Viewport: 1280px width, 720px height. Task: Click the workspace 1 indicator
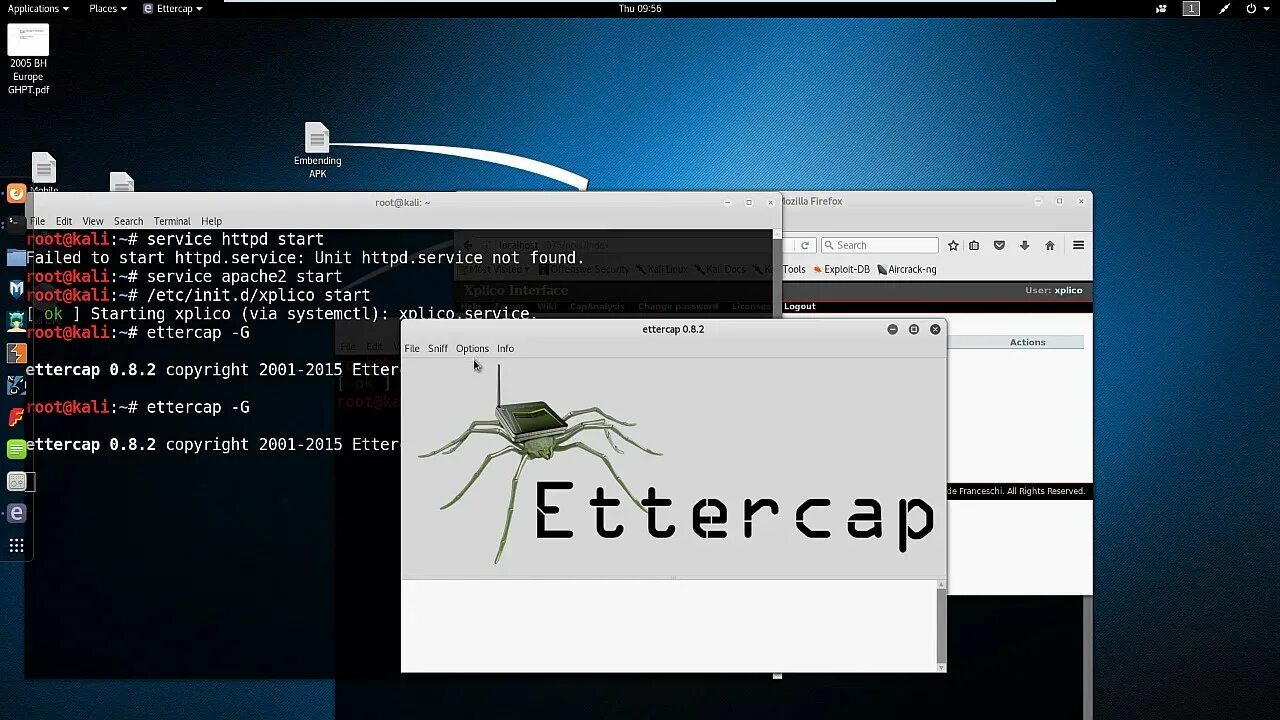tap(1191, 8)
